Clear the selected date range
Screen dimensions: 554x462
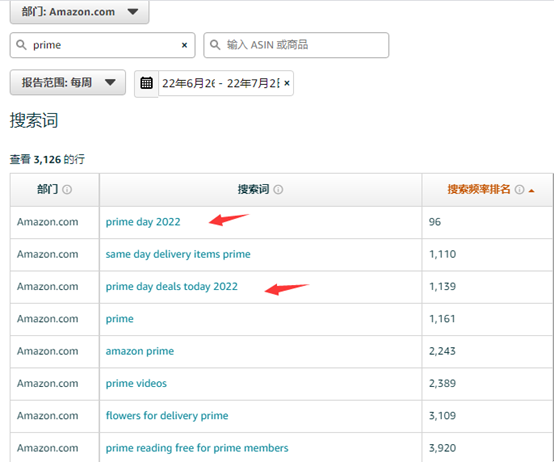(x=287, y=83)
